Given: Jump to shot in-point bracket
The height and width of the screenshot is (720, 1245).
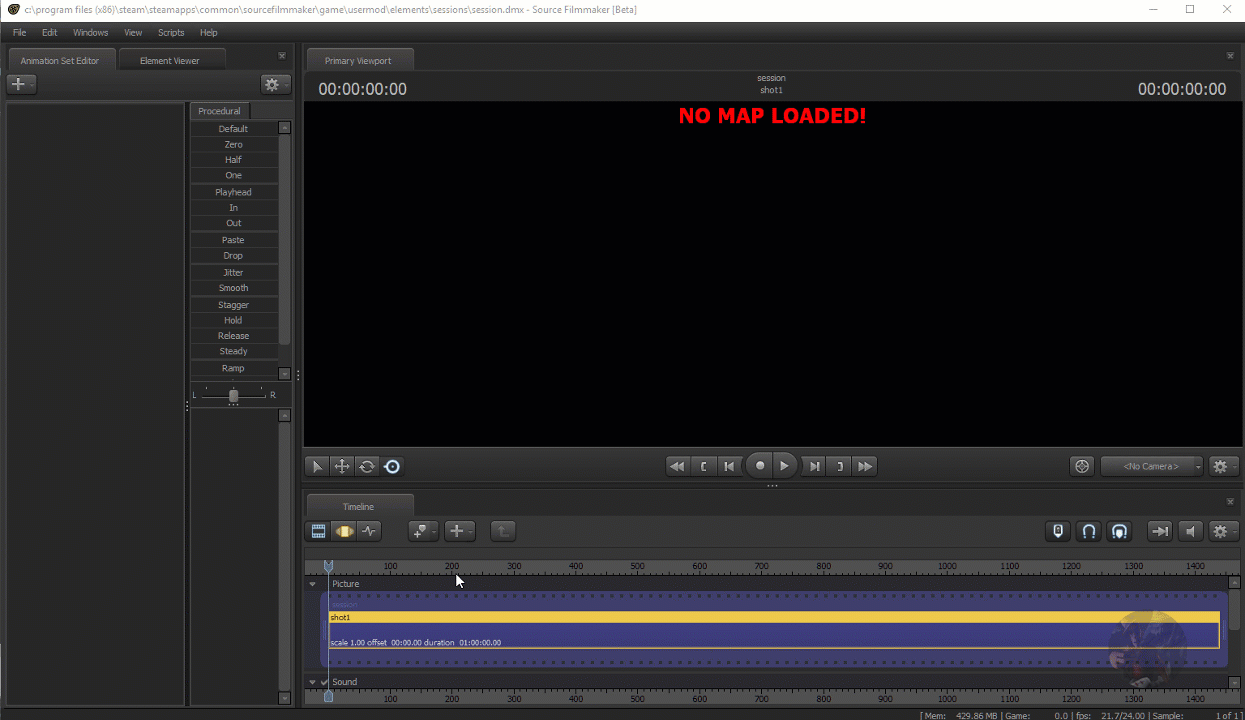Looking at the screenshot, I should click(x=704, y=466).
